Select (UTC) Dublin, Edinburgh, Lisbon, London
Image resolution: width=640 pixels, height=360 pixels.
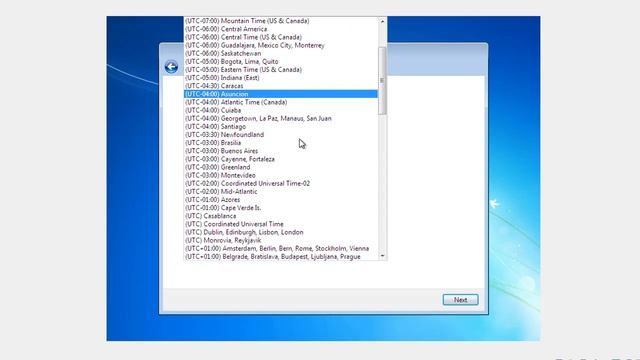(x=281, y=232)
